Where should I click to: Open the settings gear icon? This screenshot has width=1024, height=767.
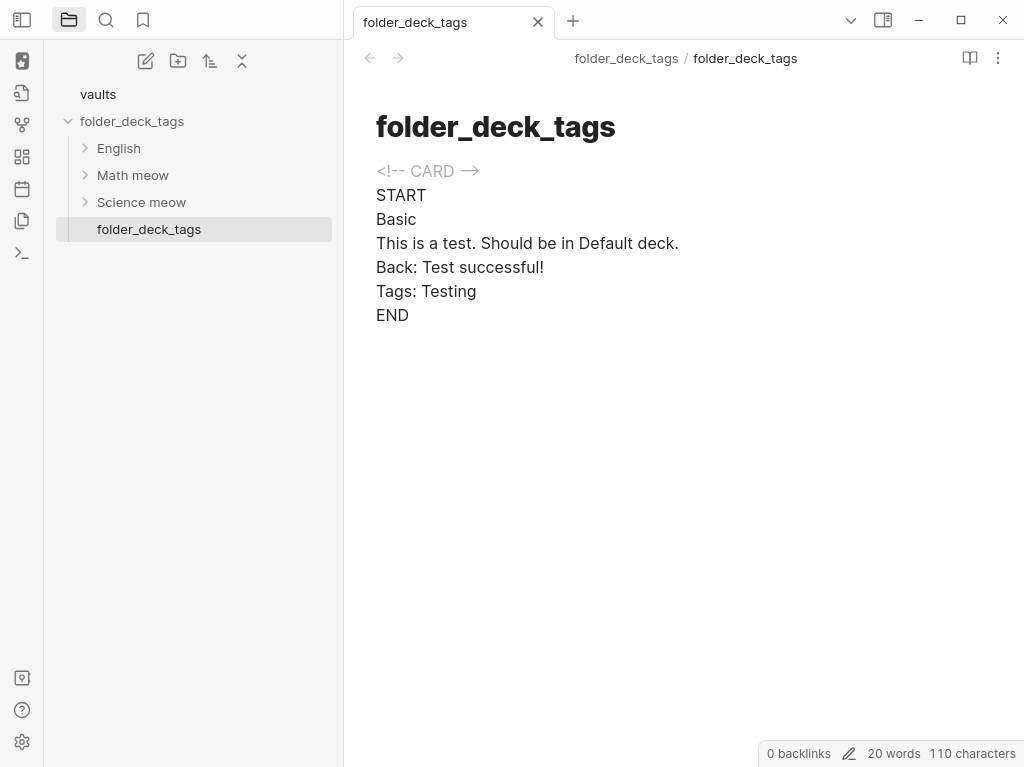(x=22, y=742)
